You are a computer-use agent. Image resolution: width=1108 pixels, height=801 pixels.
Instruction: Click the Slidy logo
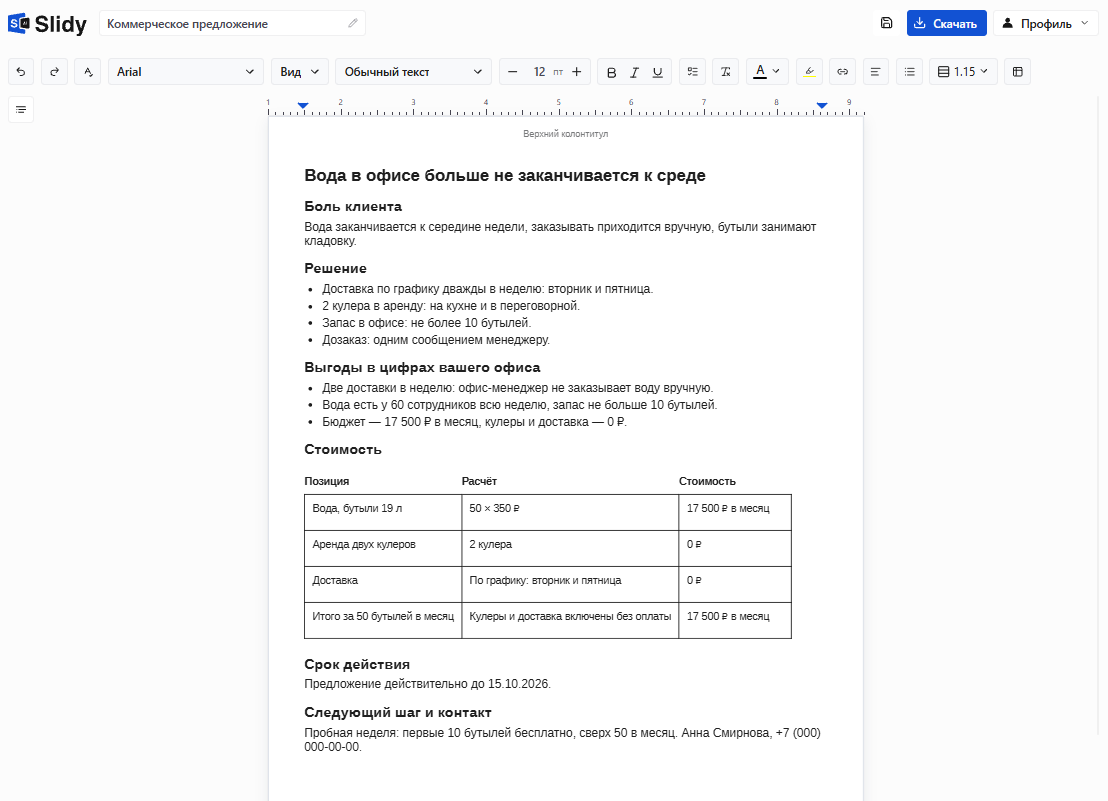point(47,23)
